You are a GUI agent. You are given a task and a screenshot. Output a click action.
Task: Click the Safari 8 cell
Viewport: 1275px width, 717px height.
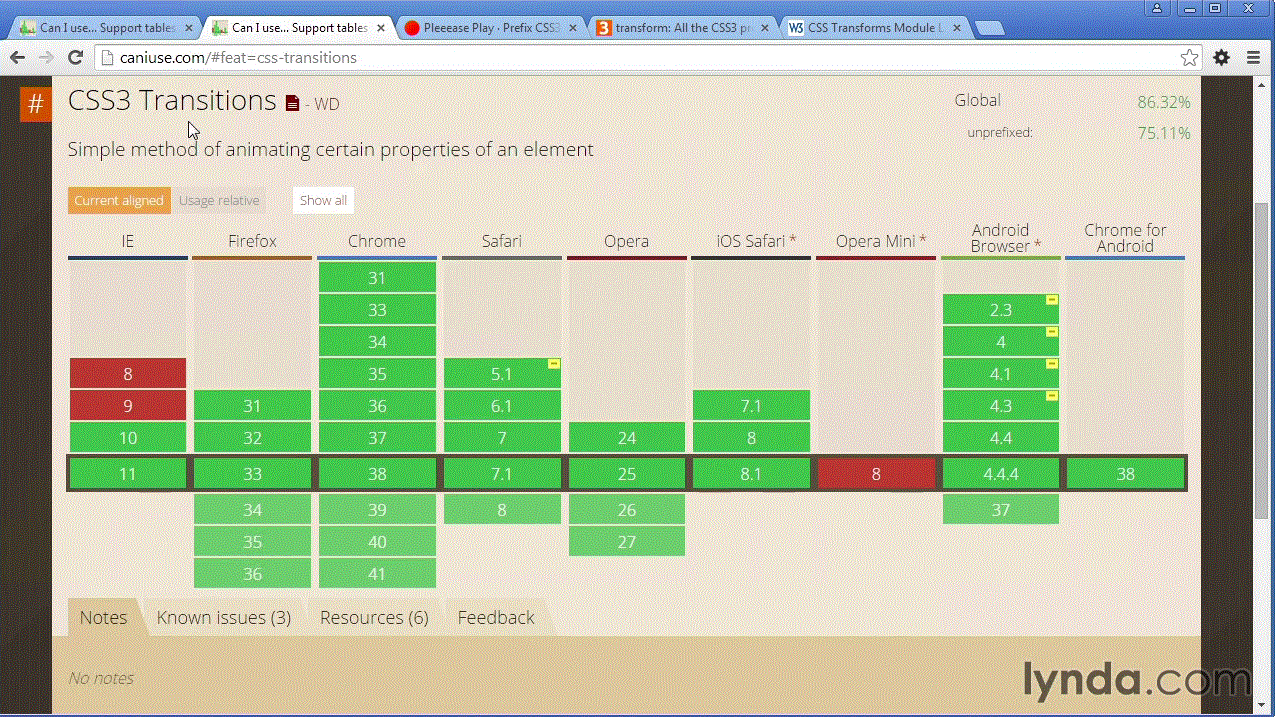[502, 510]
